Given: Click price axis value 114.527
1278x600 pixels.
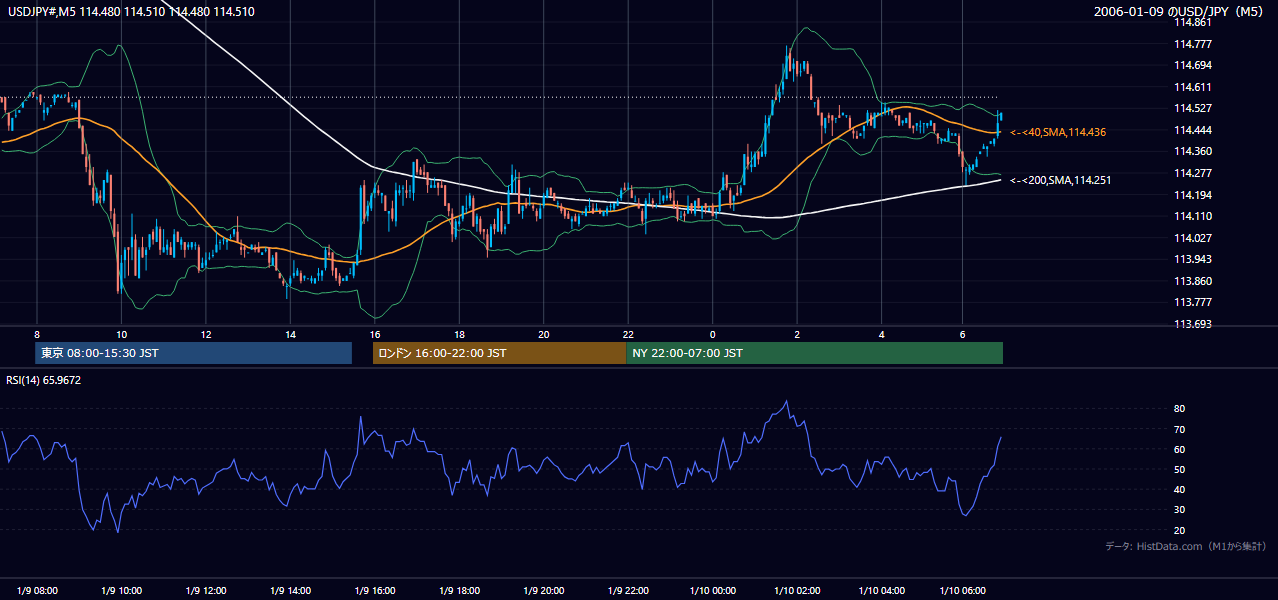Looking at the screenshot, I should click(x=1192, y=108).
